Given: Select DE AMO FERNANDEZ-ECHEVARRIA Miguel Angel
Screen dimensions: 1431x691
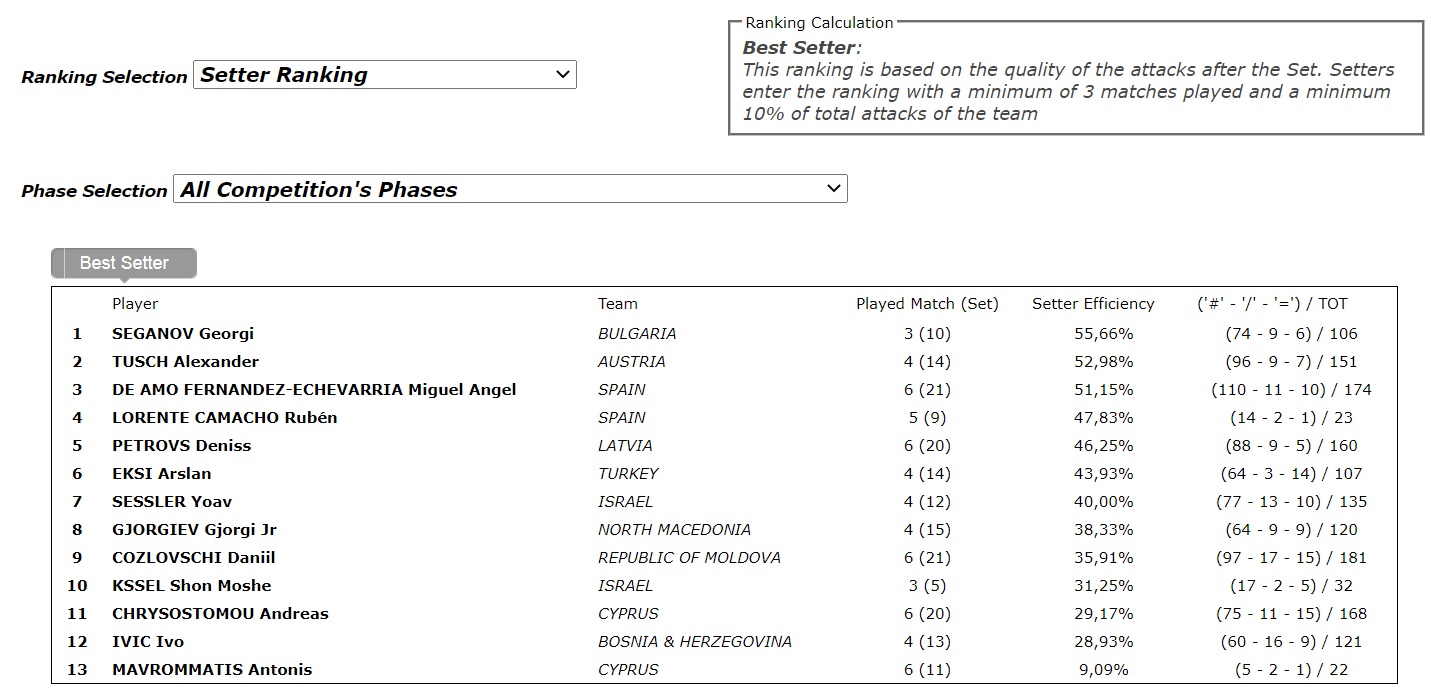Looking at the screenshot, I should tap(314, 390).
